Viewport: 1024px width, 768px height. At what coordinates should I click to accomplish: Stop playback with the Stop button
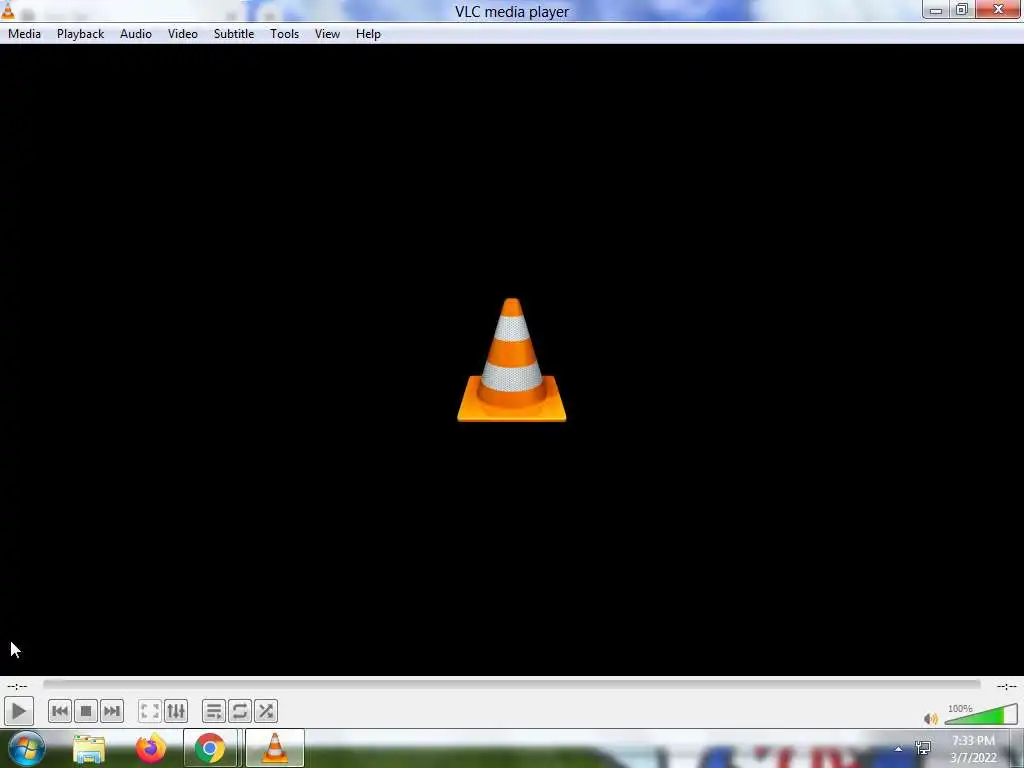(x=86, y=711)
